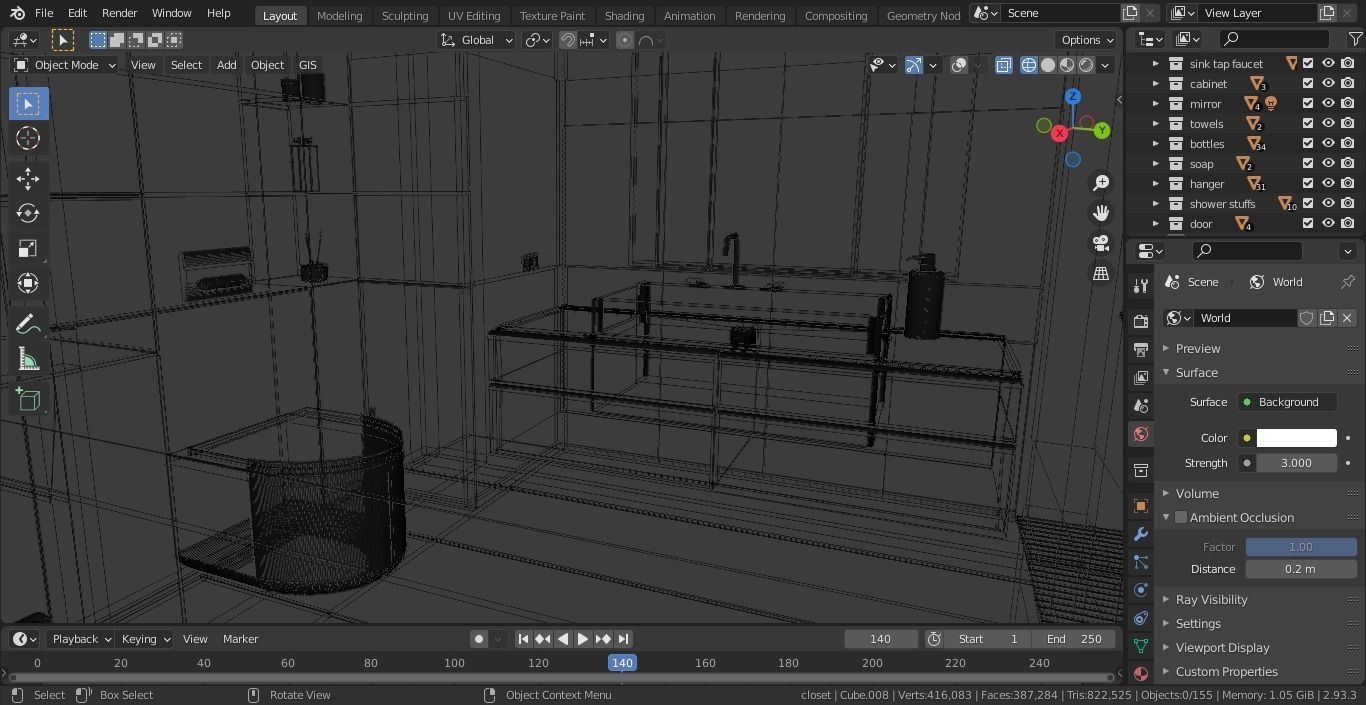Toggle proportional editing
This screenshot has width=1366, height=705.
(x=625, y=40)
